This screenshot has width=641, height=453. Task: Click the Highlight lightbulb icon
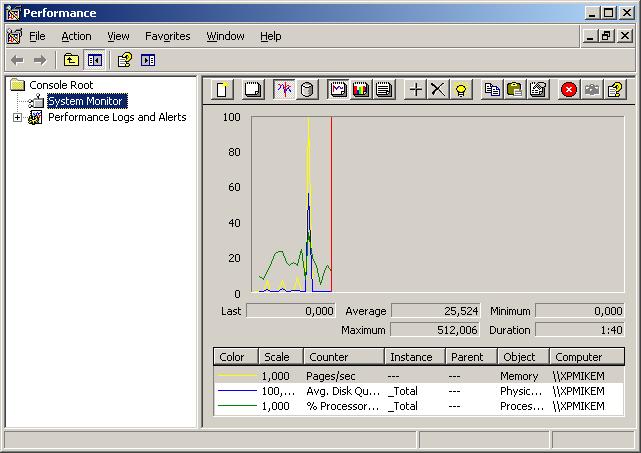(x=460, y=90)
